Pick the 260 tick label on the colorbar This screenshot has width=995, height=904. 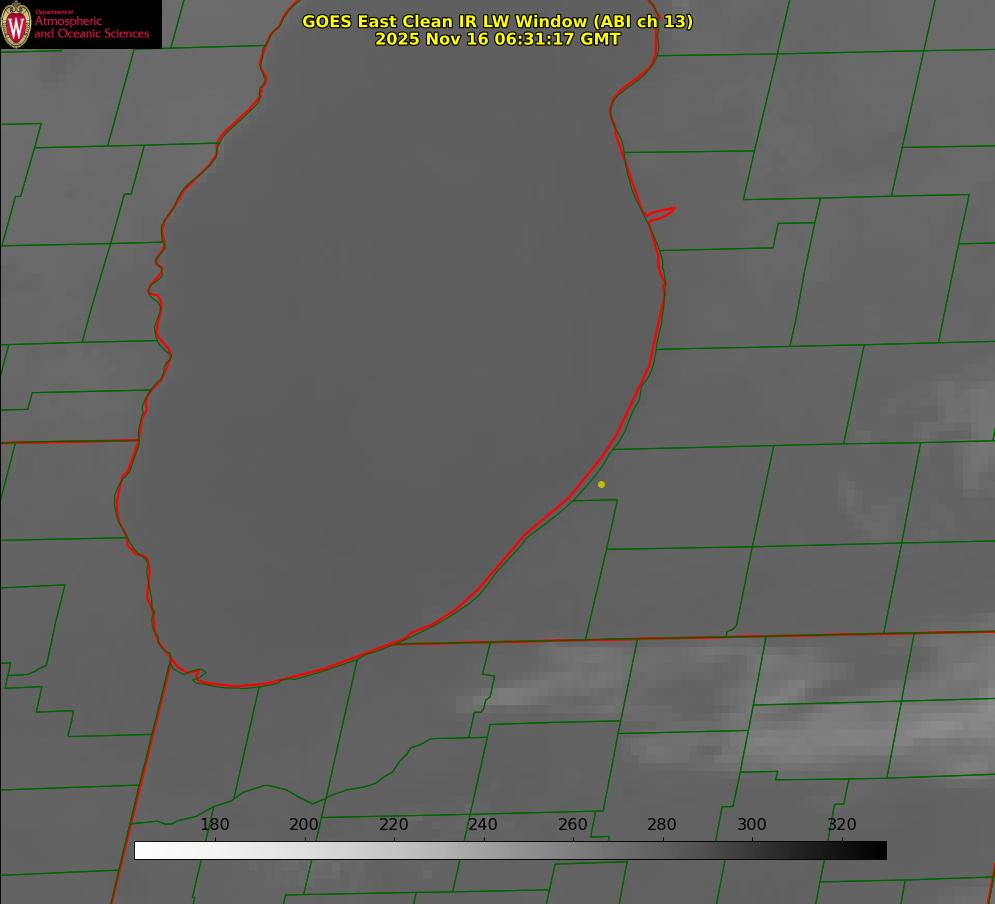pyautogui.click(x=573, y=824)
